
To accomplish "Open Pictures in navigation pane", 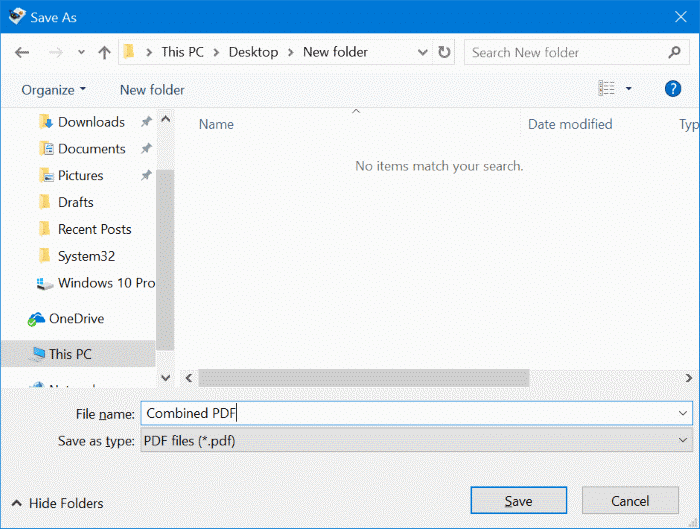I will pos(80,176).
